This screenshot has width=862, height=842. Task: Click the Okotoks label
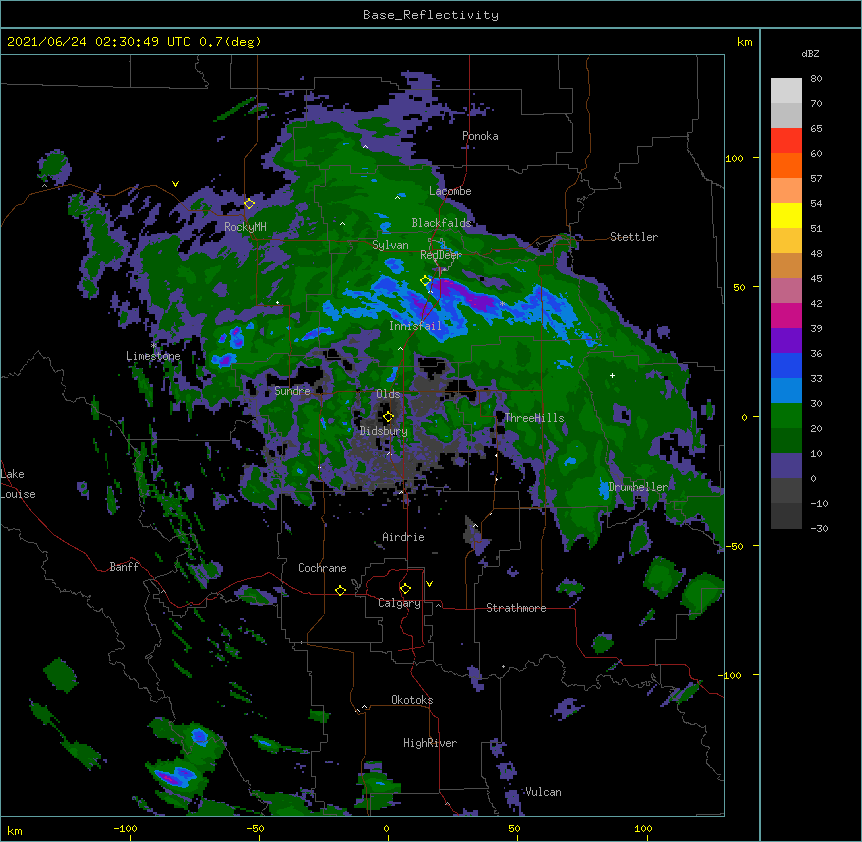(x=412, y=700)
